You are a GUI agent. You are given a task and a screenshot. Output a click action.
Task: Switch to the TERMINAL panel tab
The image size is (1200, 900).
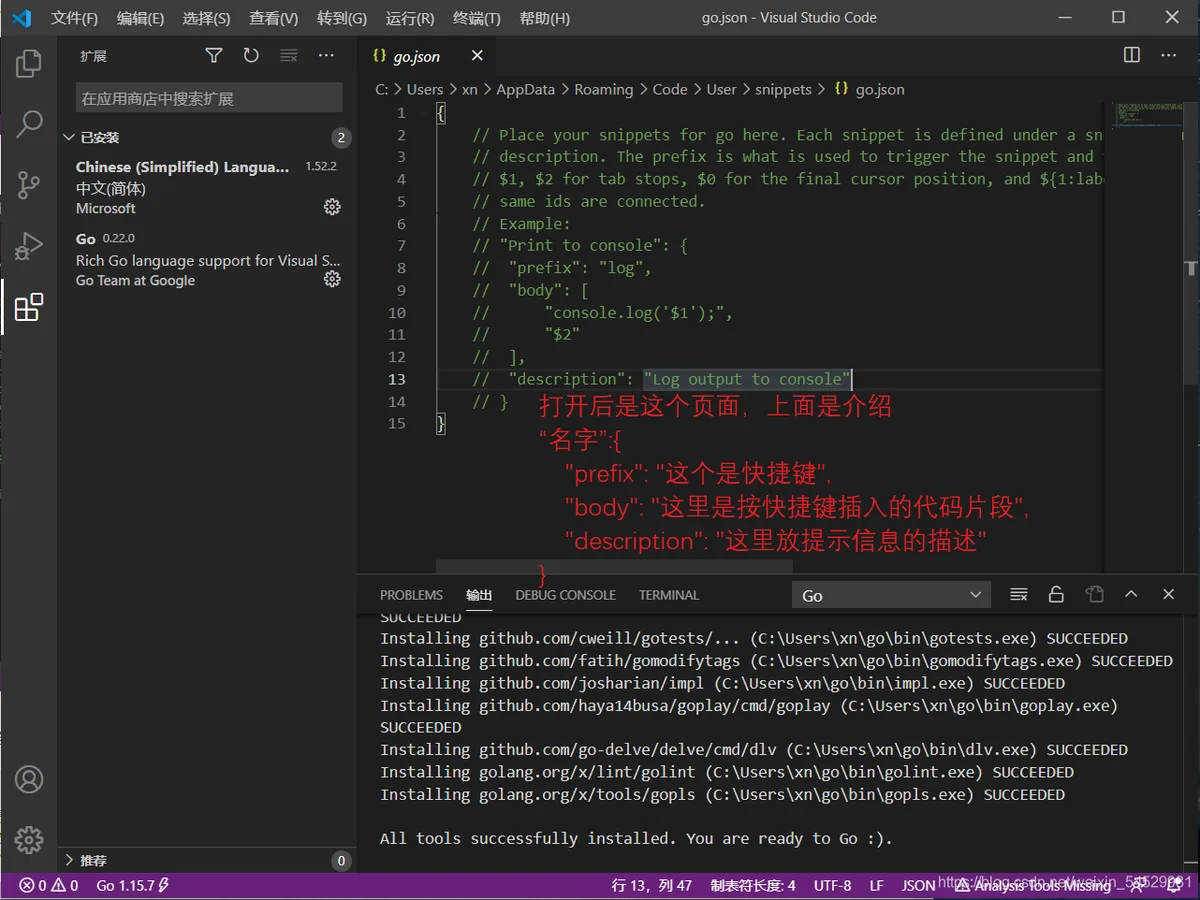tap(669, 595)
